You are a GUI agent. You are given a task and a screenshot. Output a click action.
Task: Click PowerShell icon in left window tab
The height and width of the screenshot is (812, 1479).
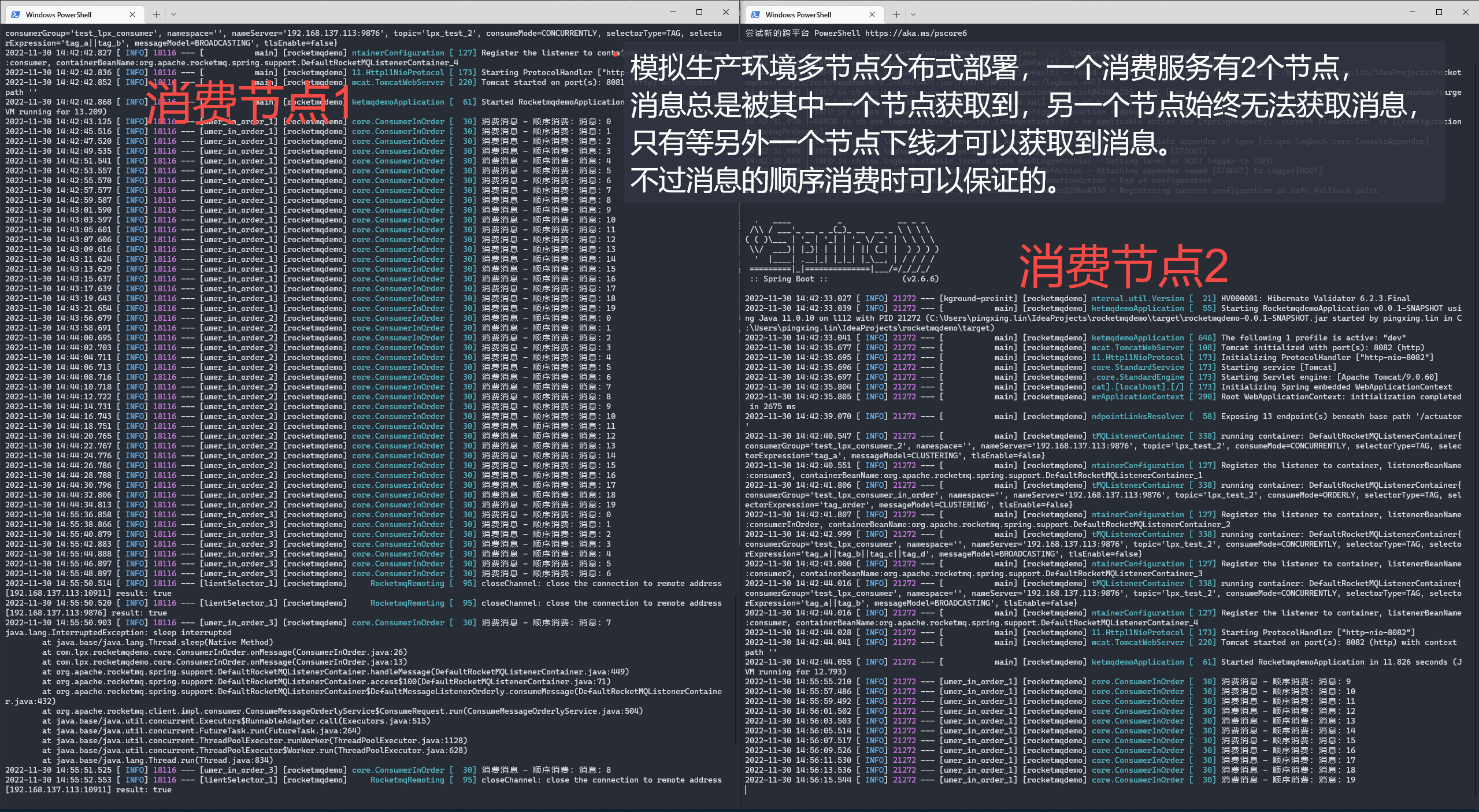point(16,14)
